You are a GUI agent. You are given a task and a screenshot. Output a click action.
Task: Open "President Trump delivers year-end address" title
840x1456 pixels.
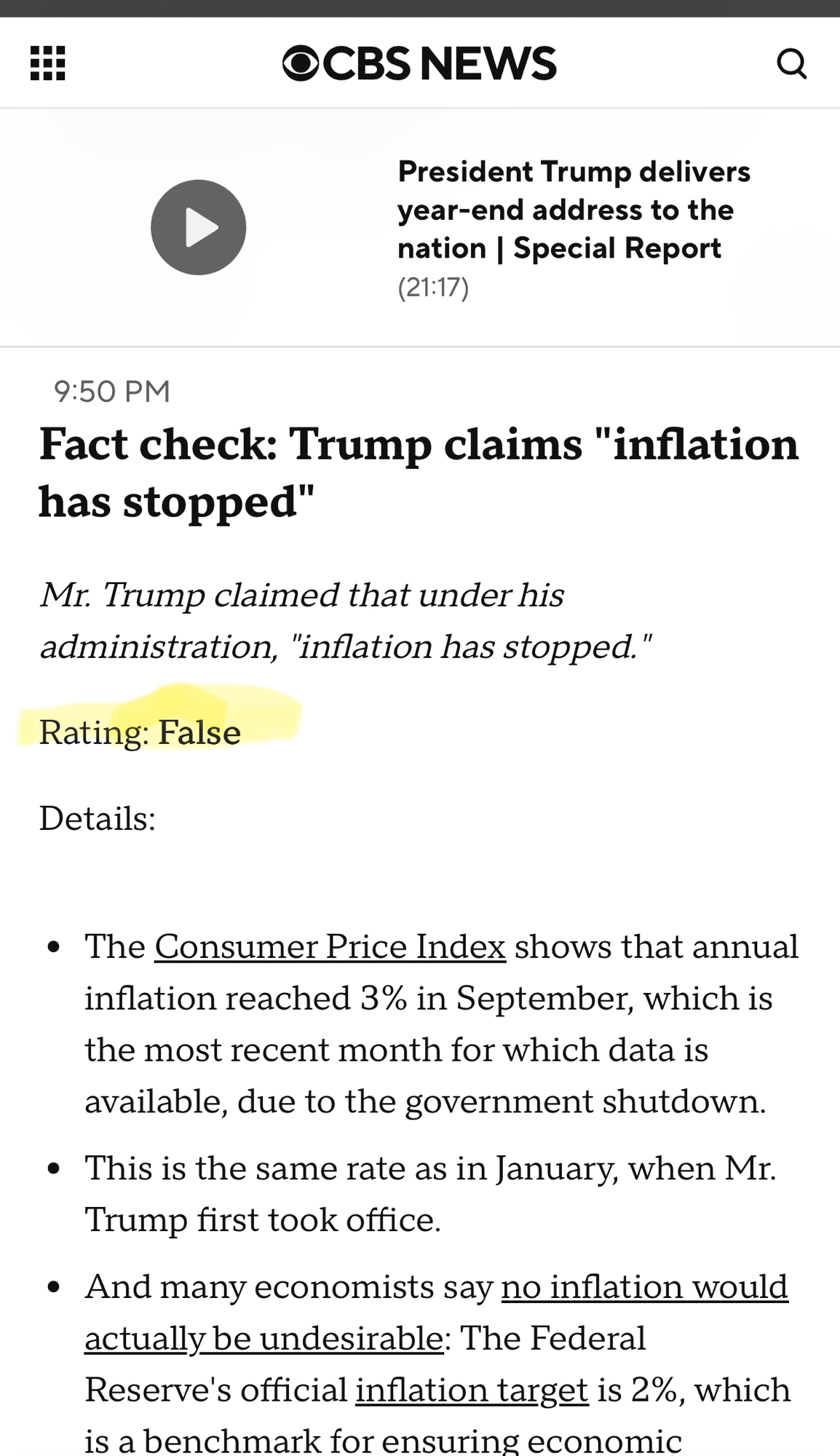[x=574, y=210]
